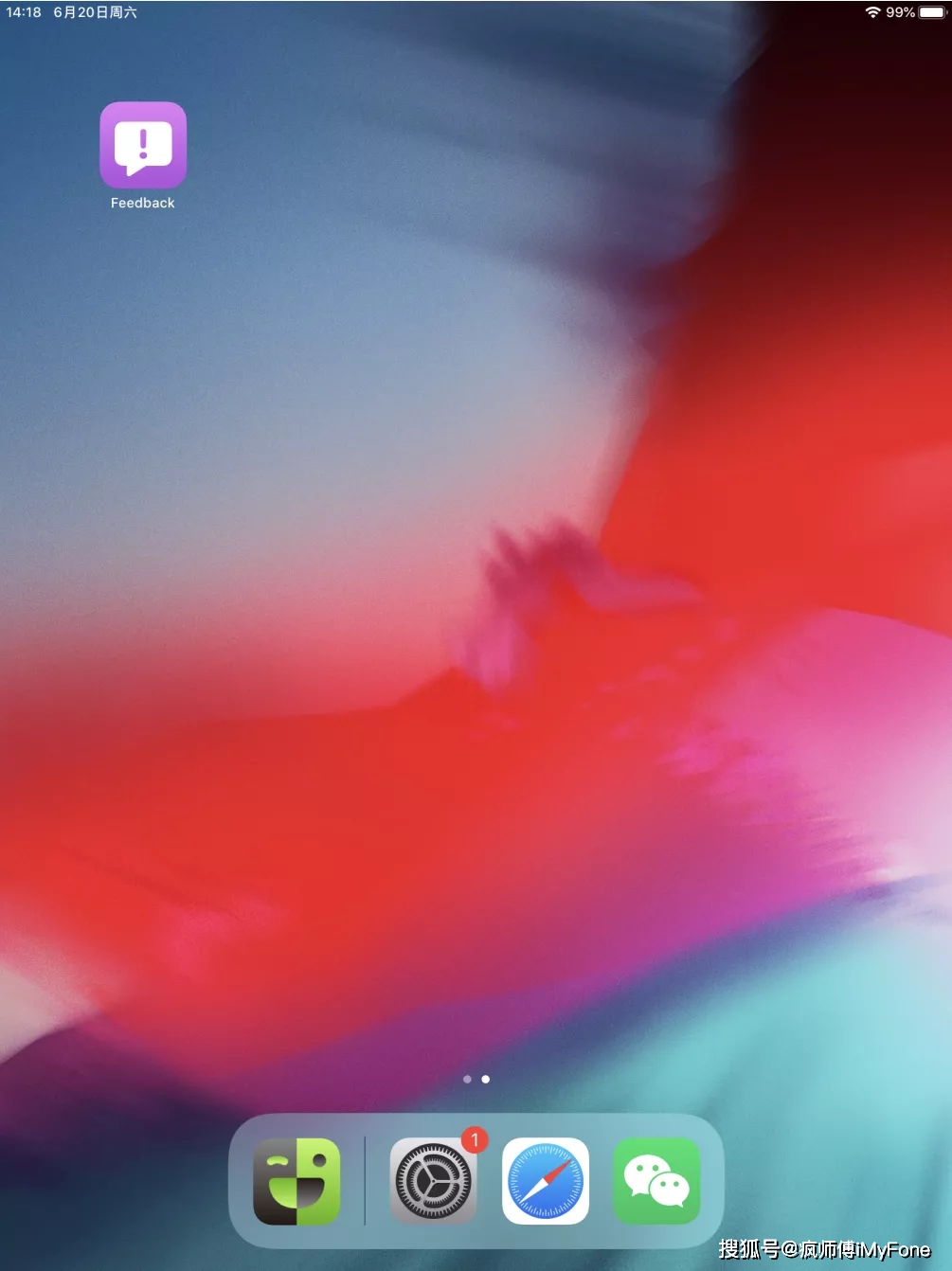952x1271 pixels.
Task: Tap the battery icon in status bar
Action: 932,12
